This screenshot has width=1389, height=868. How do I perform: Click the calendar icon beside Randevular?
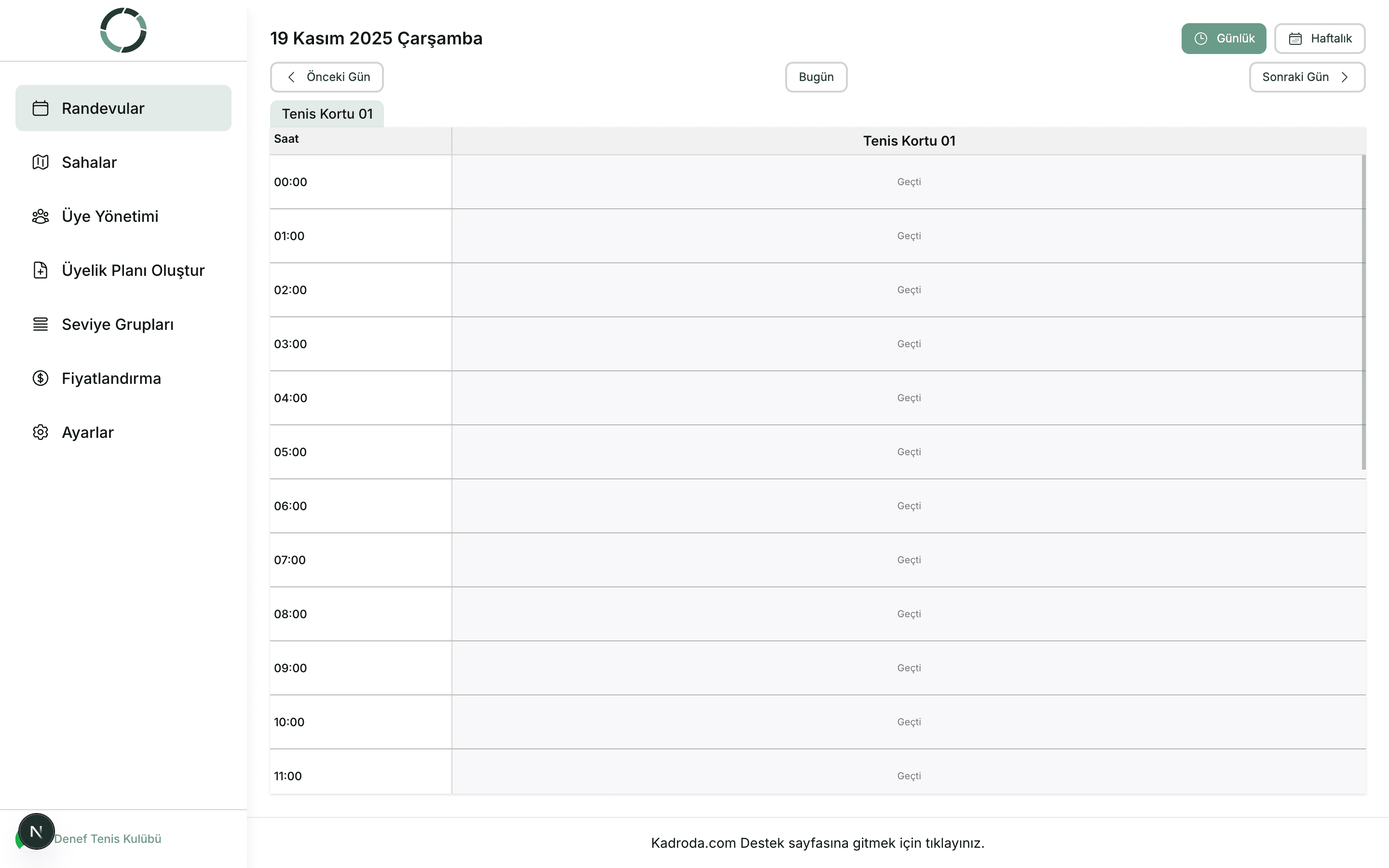point(40,108)
